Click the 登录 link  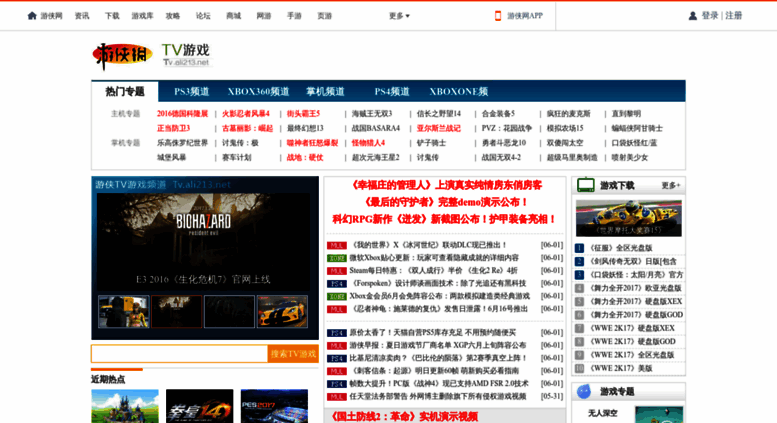tap(710, 16)
